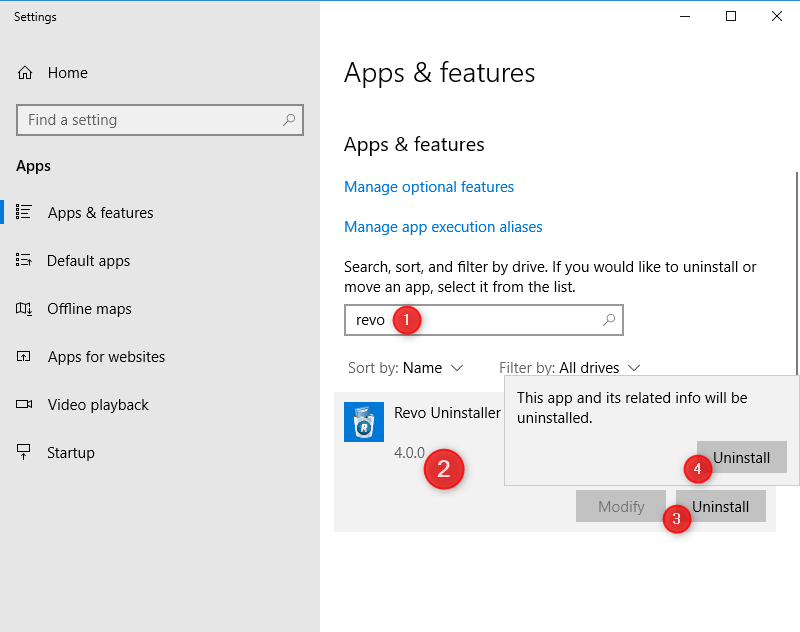Select the Revo Uninstaller list entry name
This screenshot has height=632, width=800.
(447, 413)
